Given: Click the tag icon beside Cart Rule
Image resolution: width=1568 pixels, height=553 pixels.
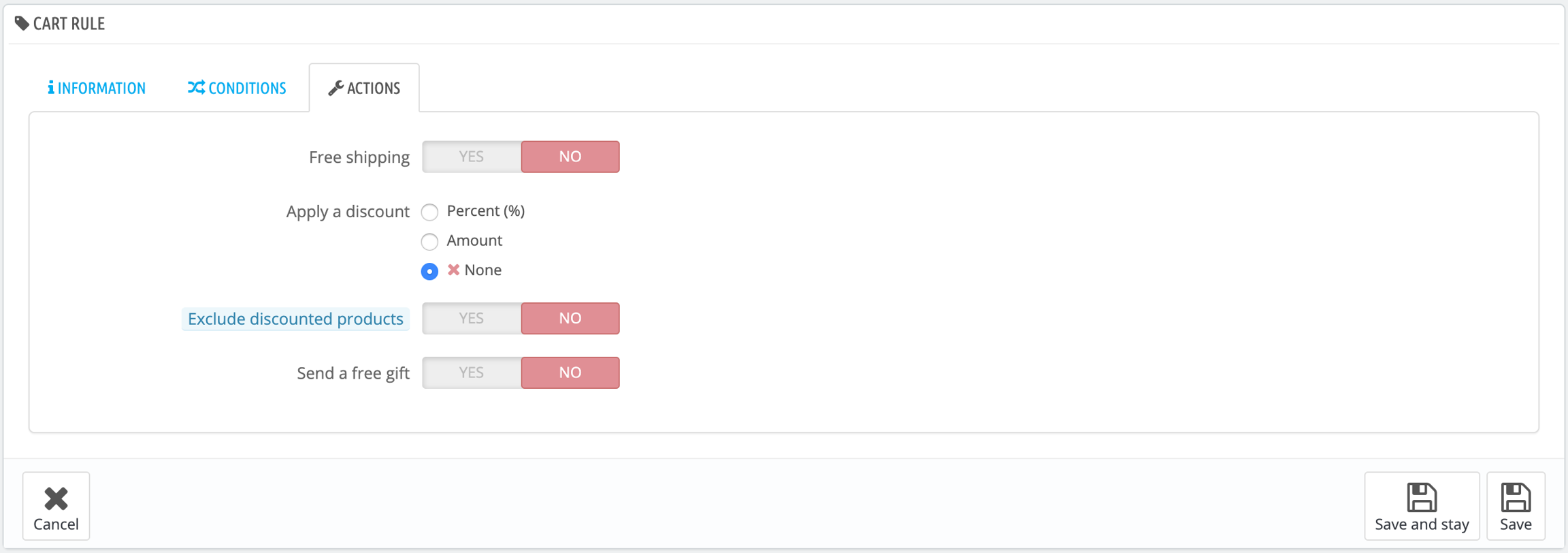Looking at the screenshot, I should click(22, 24).
